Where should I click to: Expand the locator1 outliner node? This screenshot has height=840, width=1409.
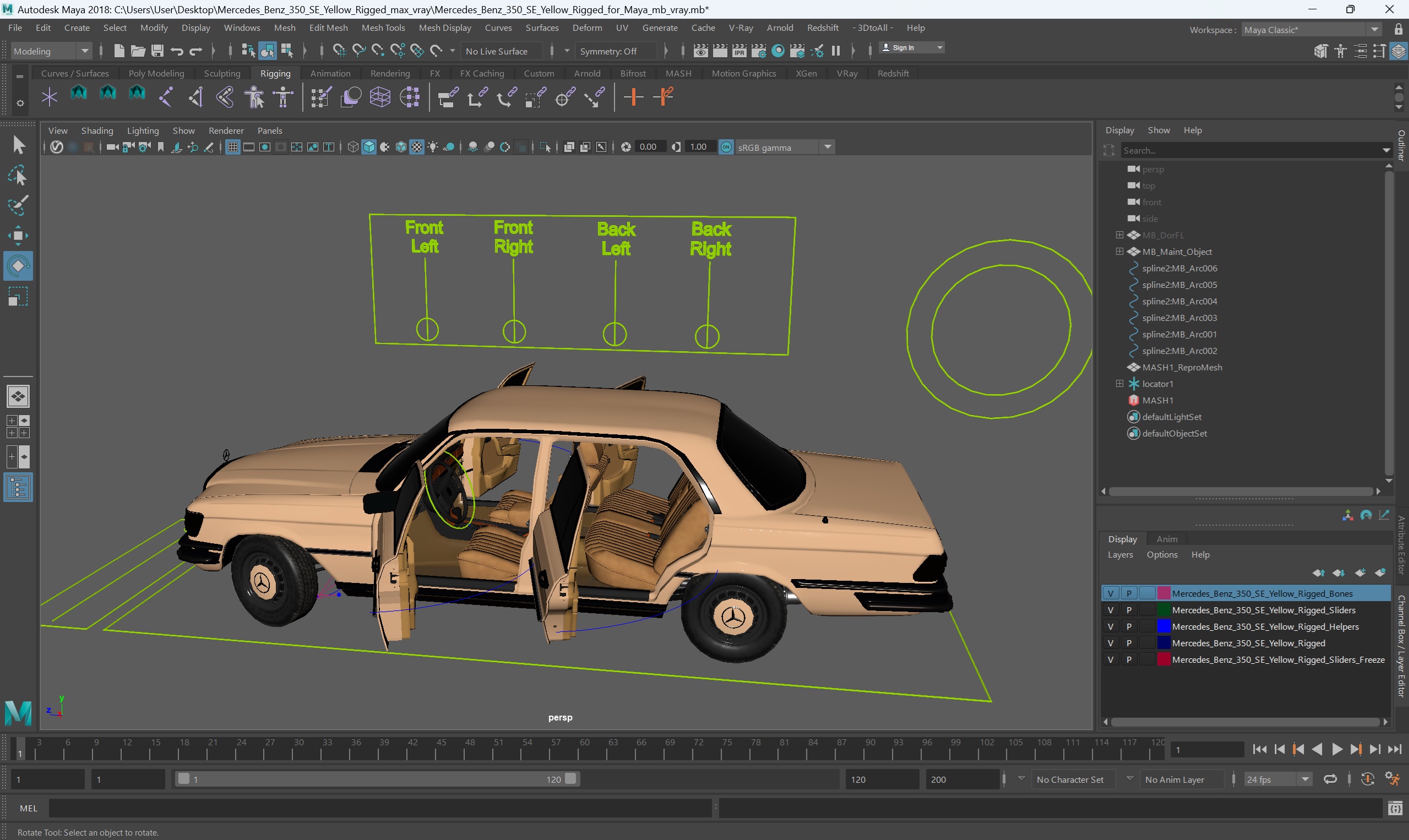click(1119, 383)
